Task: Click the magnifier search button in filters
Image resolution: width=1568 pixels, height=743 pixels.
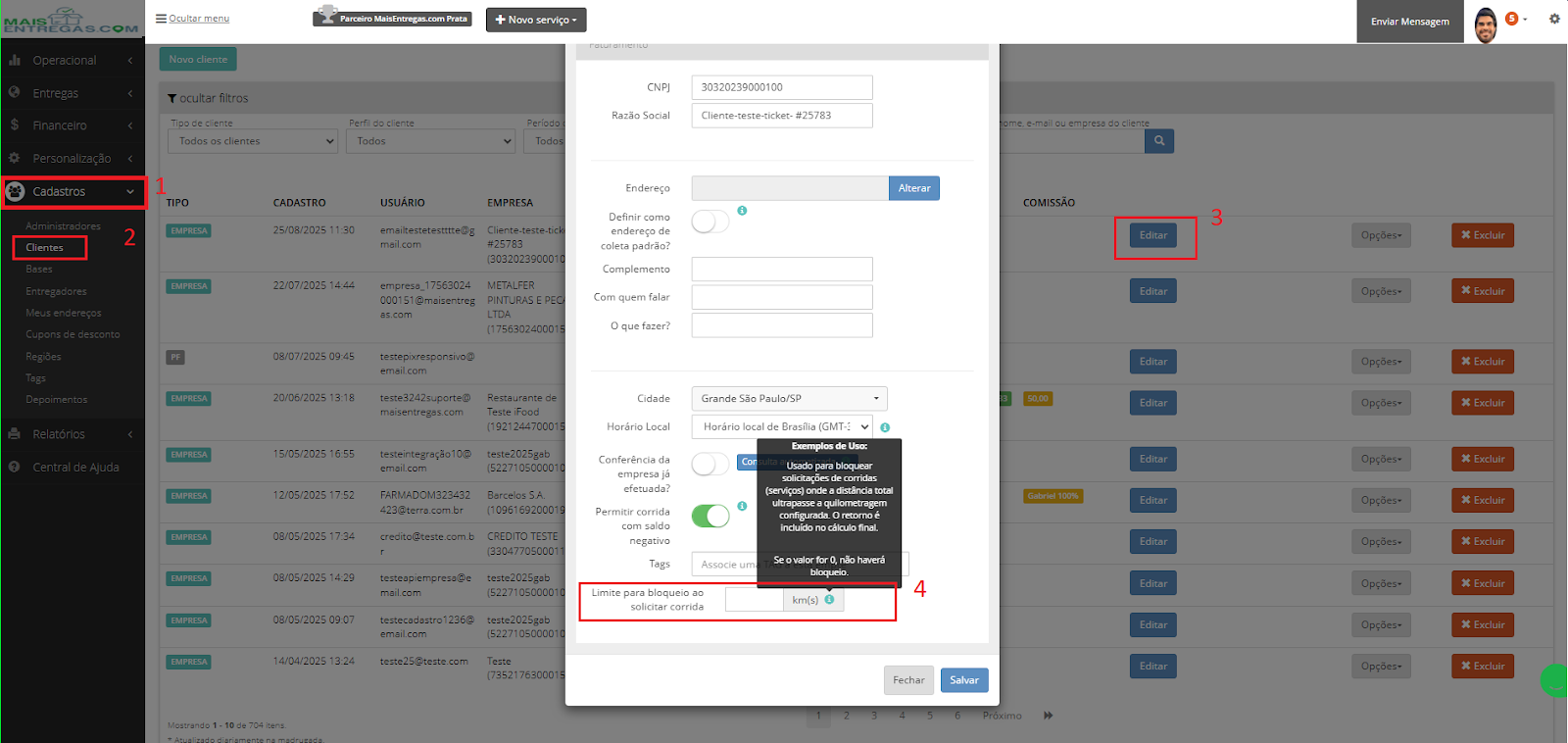Action: point(1159,141)
